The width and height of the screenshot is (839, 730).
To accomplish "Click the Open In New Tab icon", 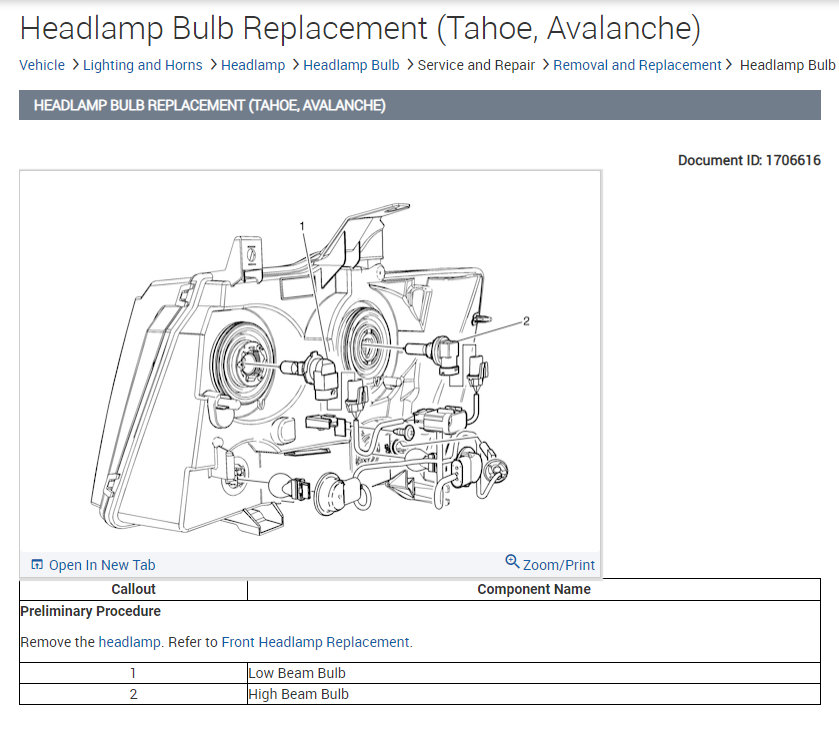I will point(37,565).
